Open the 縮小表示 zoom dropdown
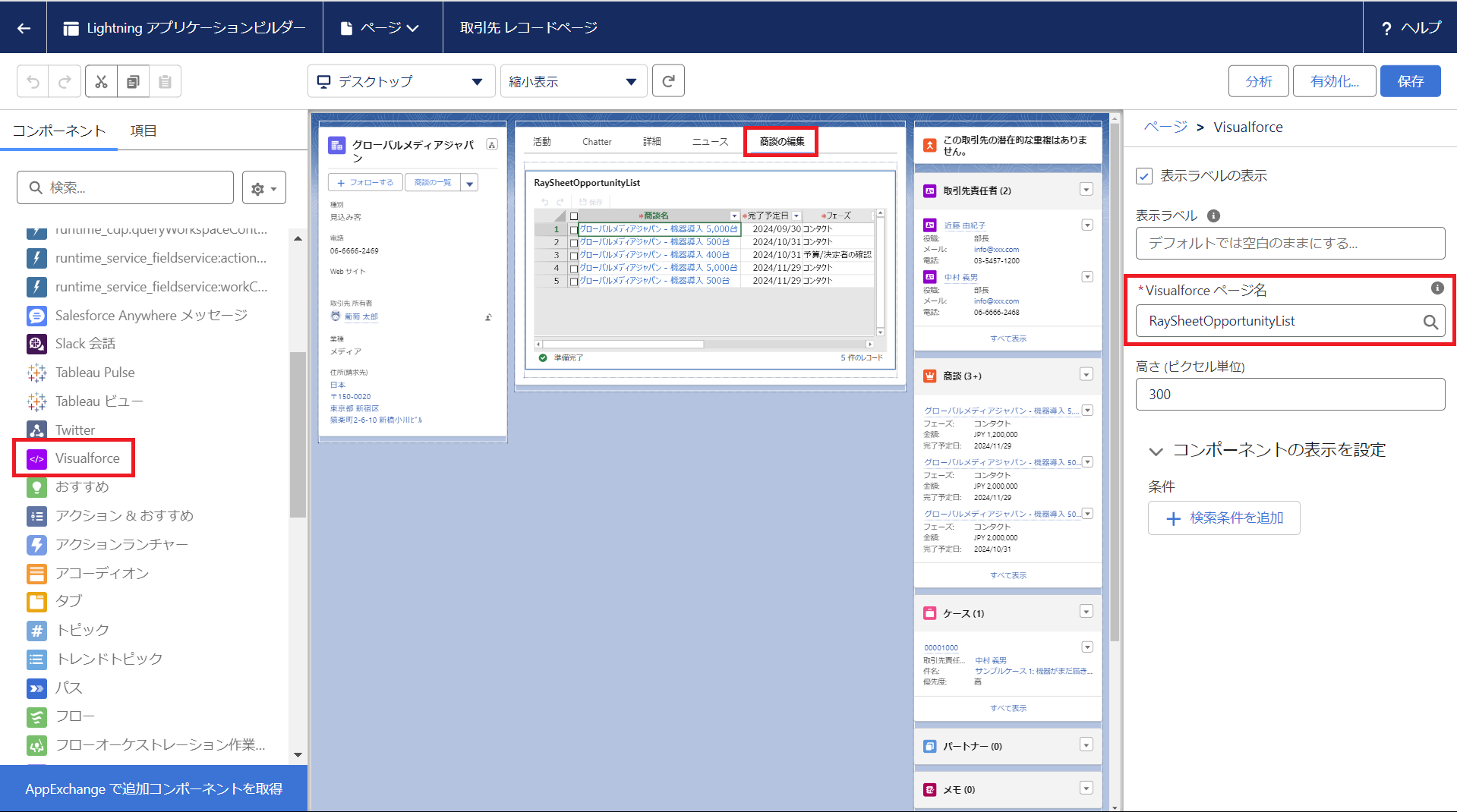1457x812 pixels. click(573, 81)
